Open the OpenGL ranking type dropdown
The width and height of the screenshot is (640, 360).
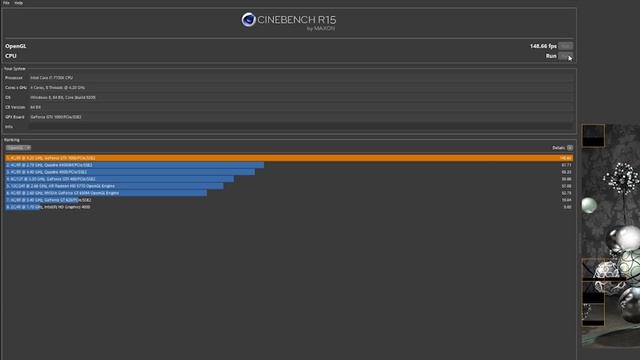18,148
